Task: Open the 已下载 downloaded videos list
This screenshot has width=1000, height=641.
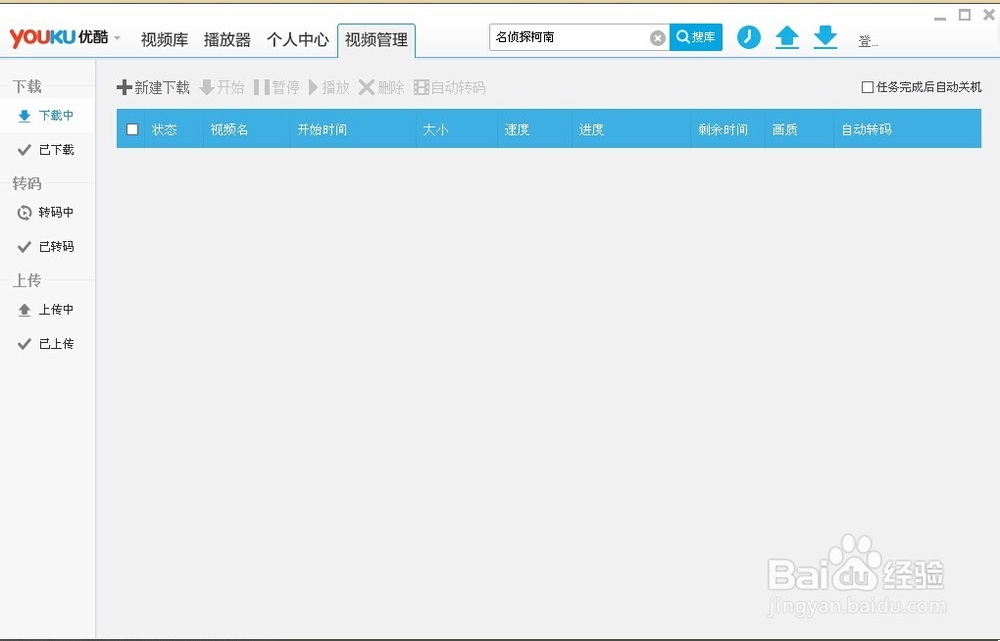Action: 48,150
